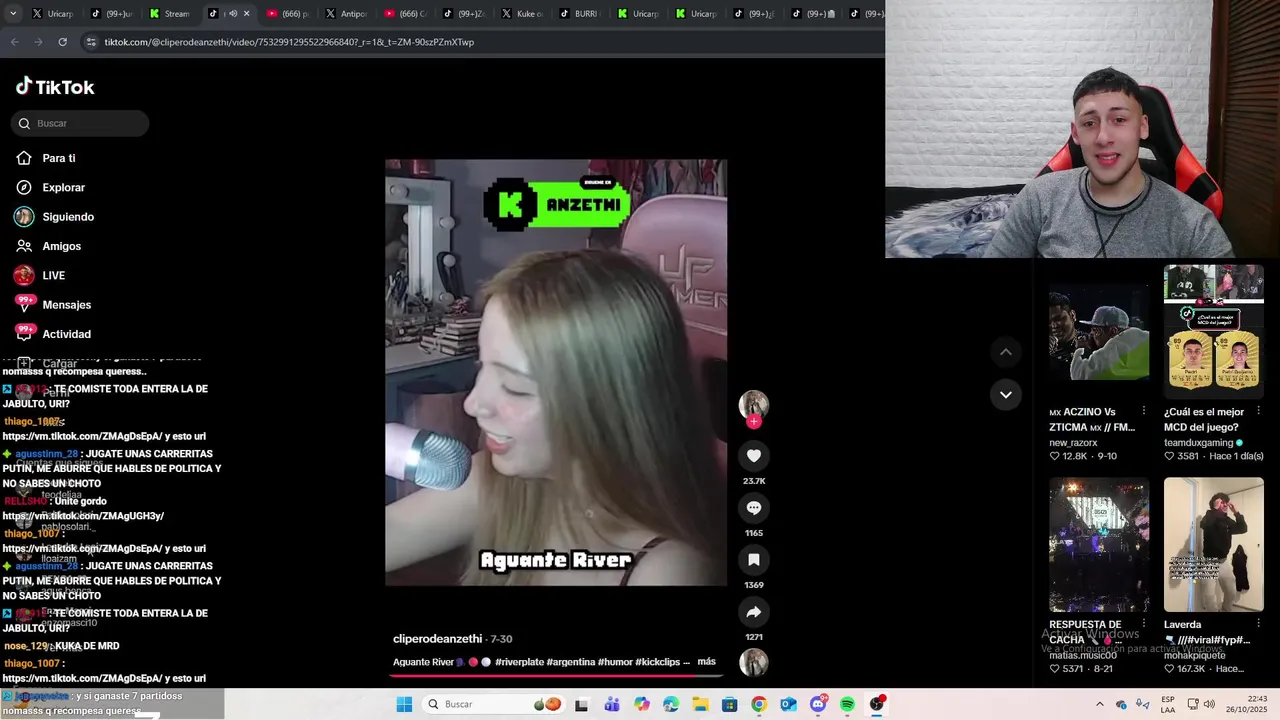Open the browser tab search dropdown
Screen dimensions: 1280x720
coord(13,14)
